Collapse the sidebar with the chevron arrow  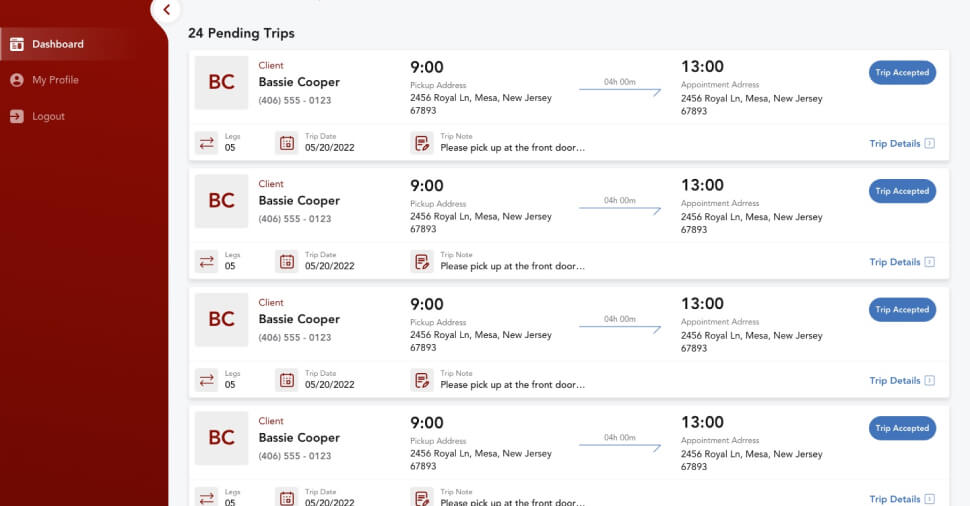(167, 10)
